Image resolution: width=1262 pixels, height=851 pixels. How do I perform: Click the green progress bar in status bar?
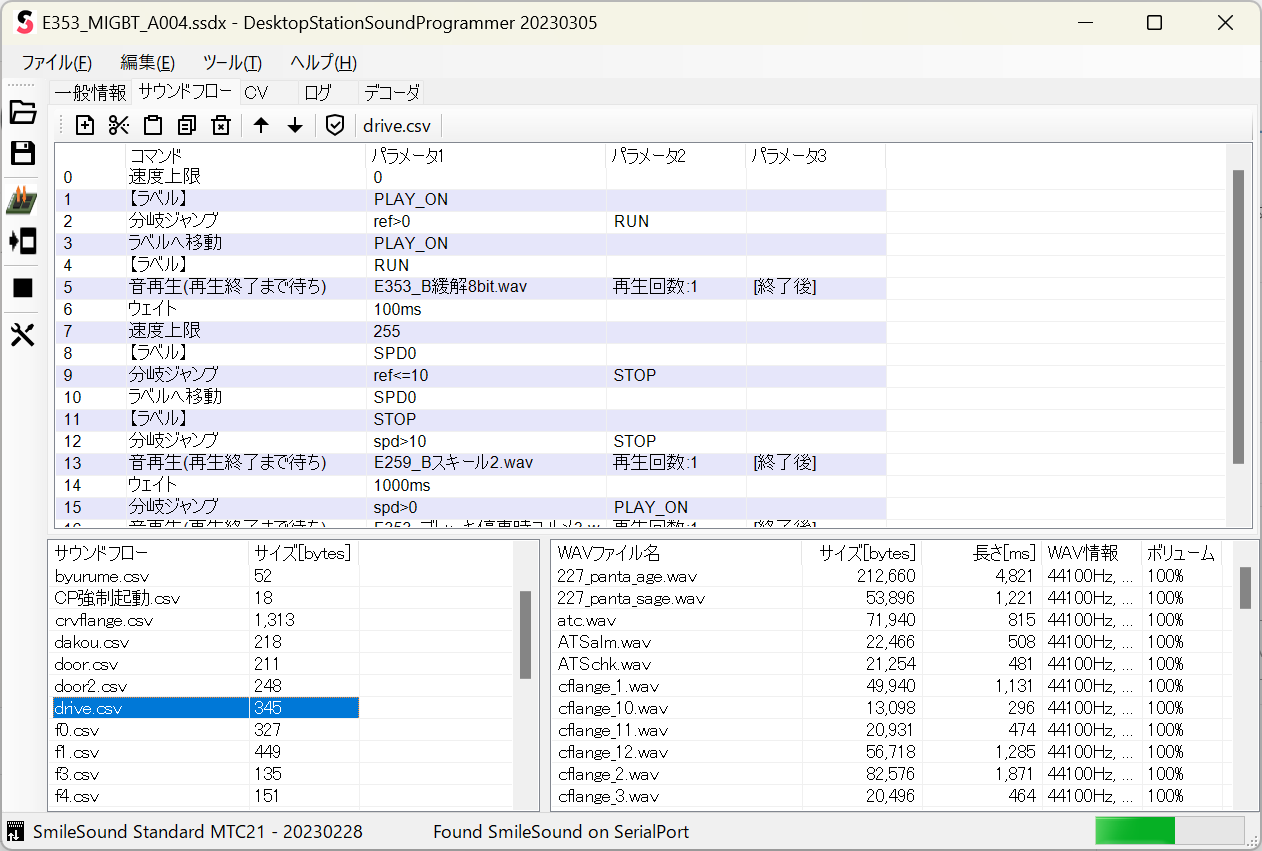click(x=1135, y=831)
